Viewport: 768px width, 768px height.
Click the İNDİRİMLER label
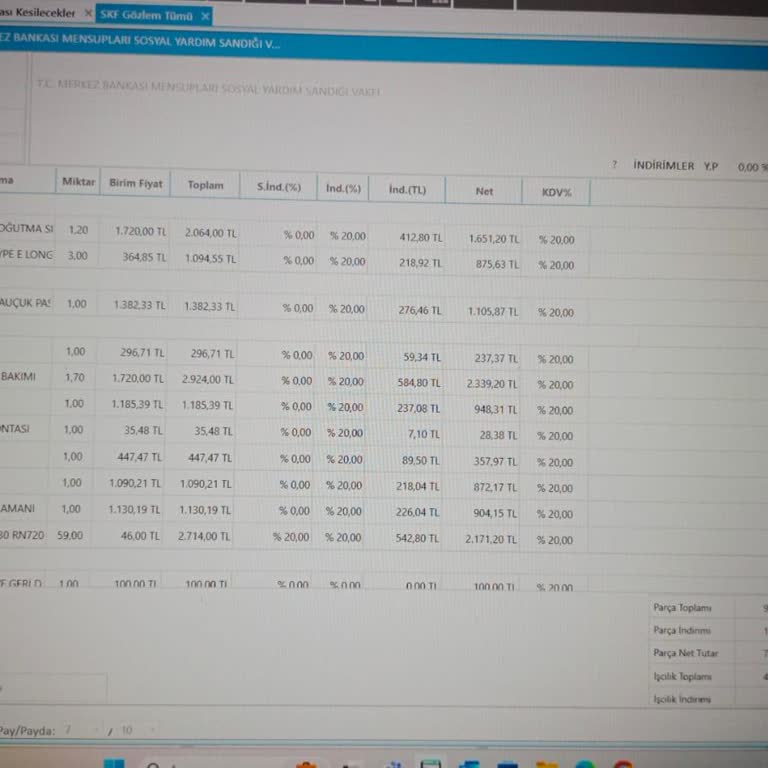pyautogui.click(x=663, y=166)
